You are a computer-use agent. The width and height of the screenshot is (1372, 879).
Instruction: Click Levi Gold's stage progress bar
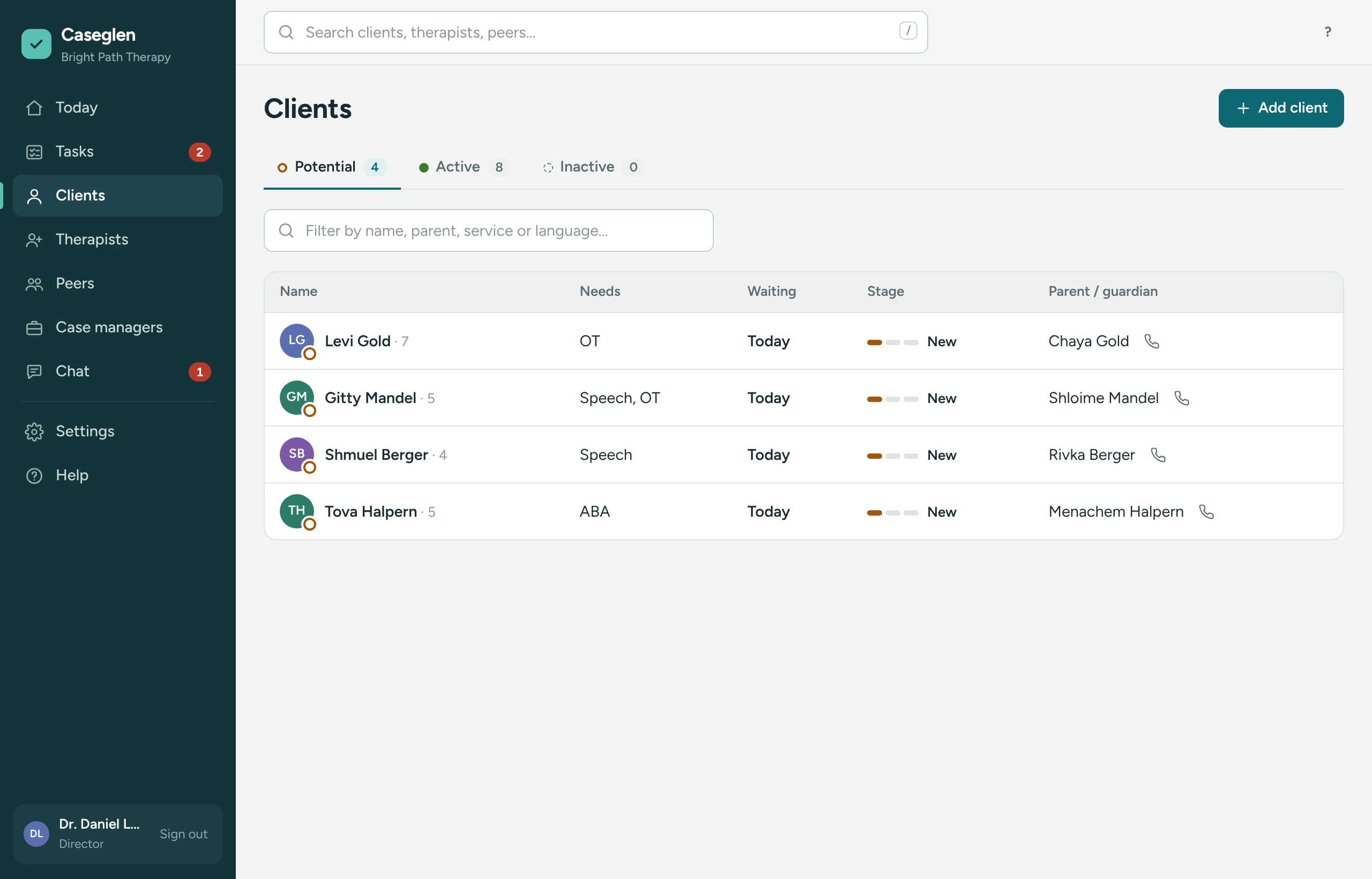click(x=892, y=342)
